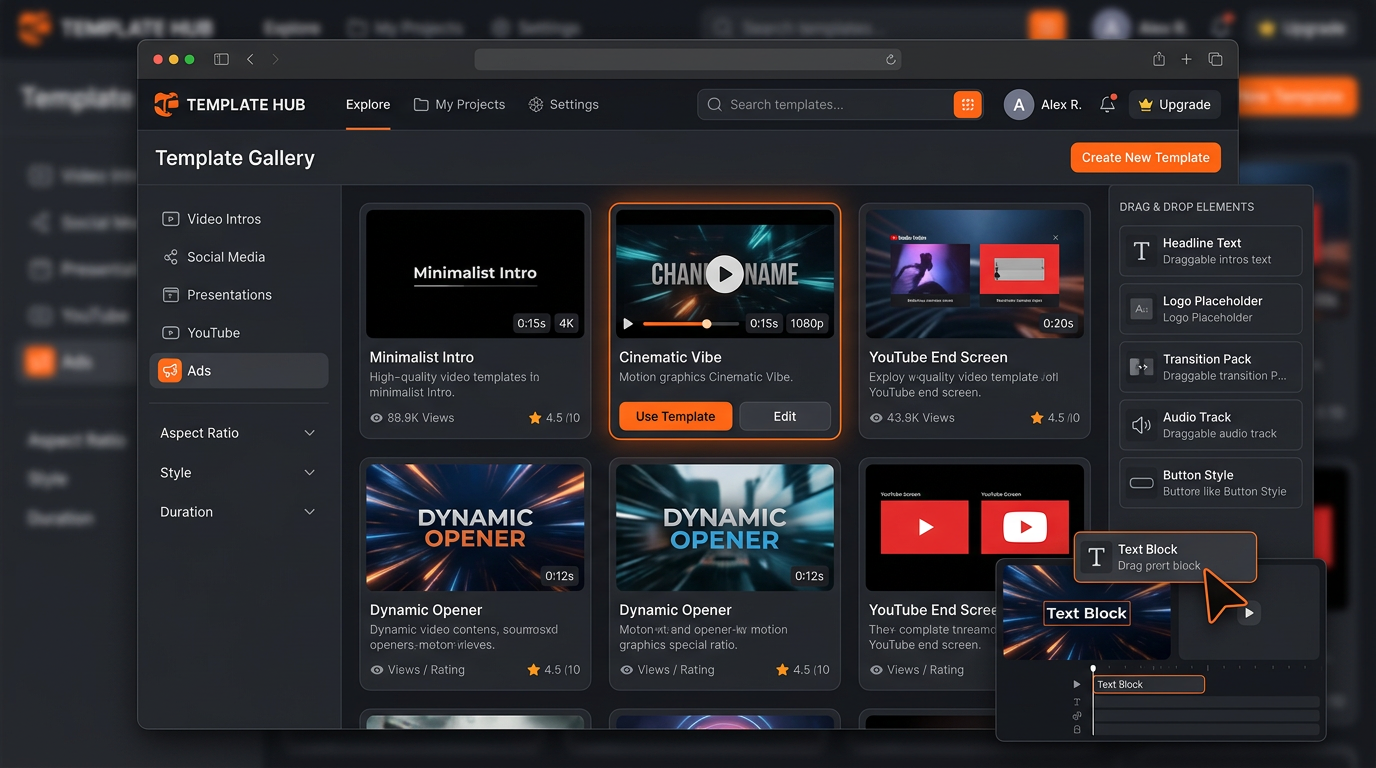The width and height of the screenshot is (1376, 768).
Task: Click the orange grid icon beside search
Action: [967, 104]
